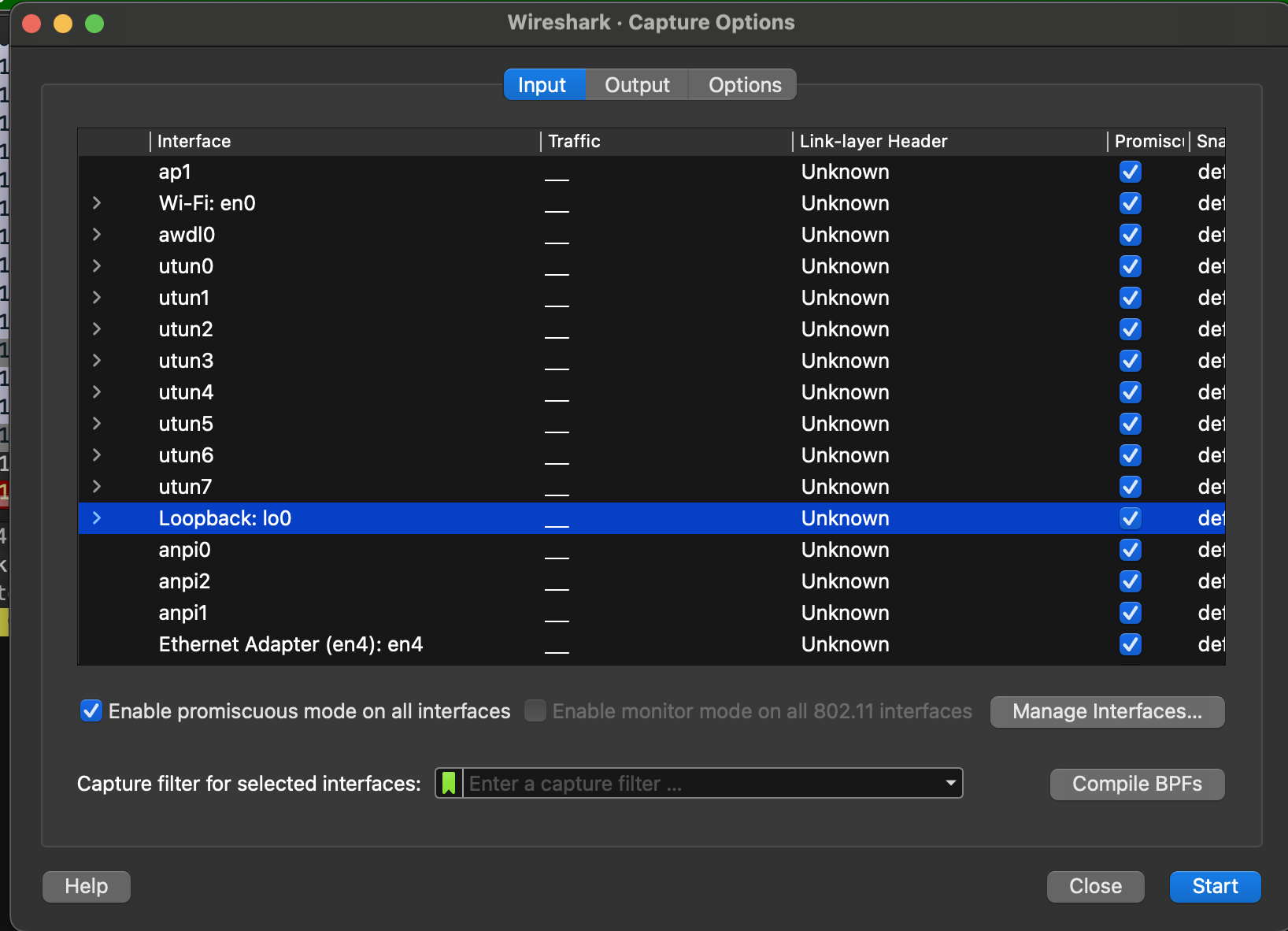Expand the utun6 interface row
The image size is (1288, 931).
(x=97, y=455)
